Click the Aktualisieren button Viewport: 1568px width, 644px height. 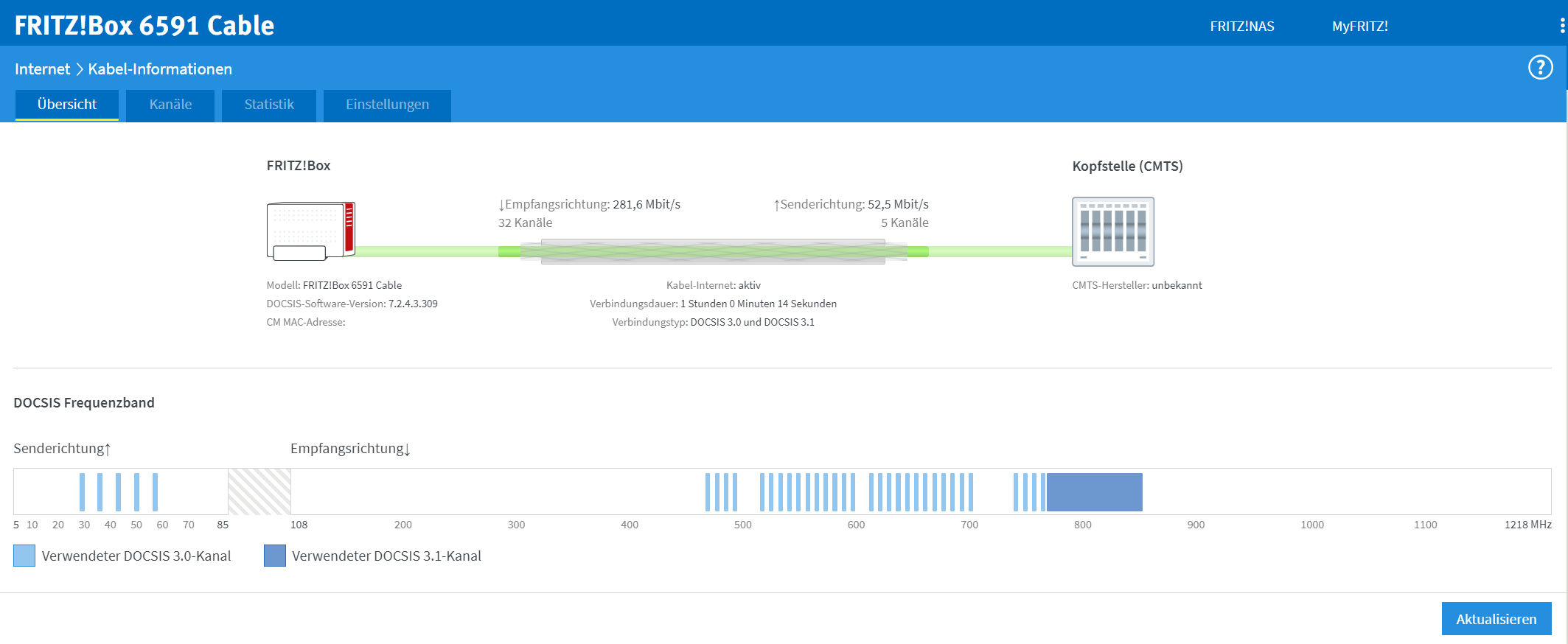tap(1496, 619)
